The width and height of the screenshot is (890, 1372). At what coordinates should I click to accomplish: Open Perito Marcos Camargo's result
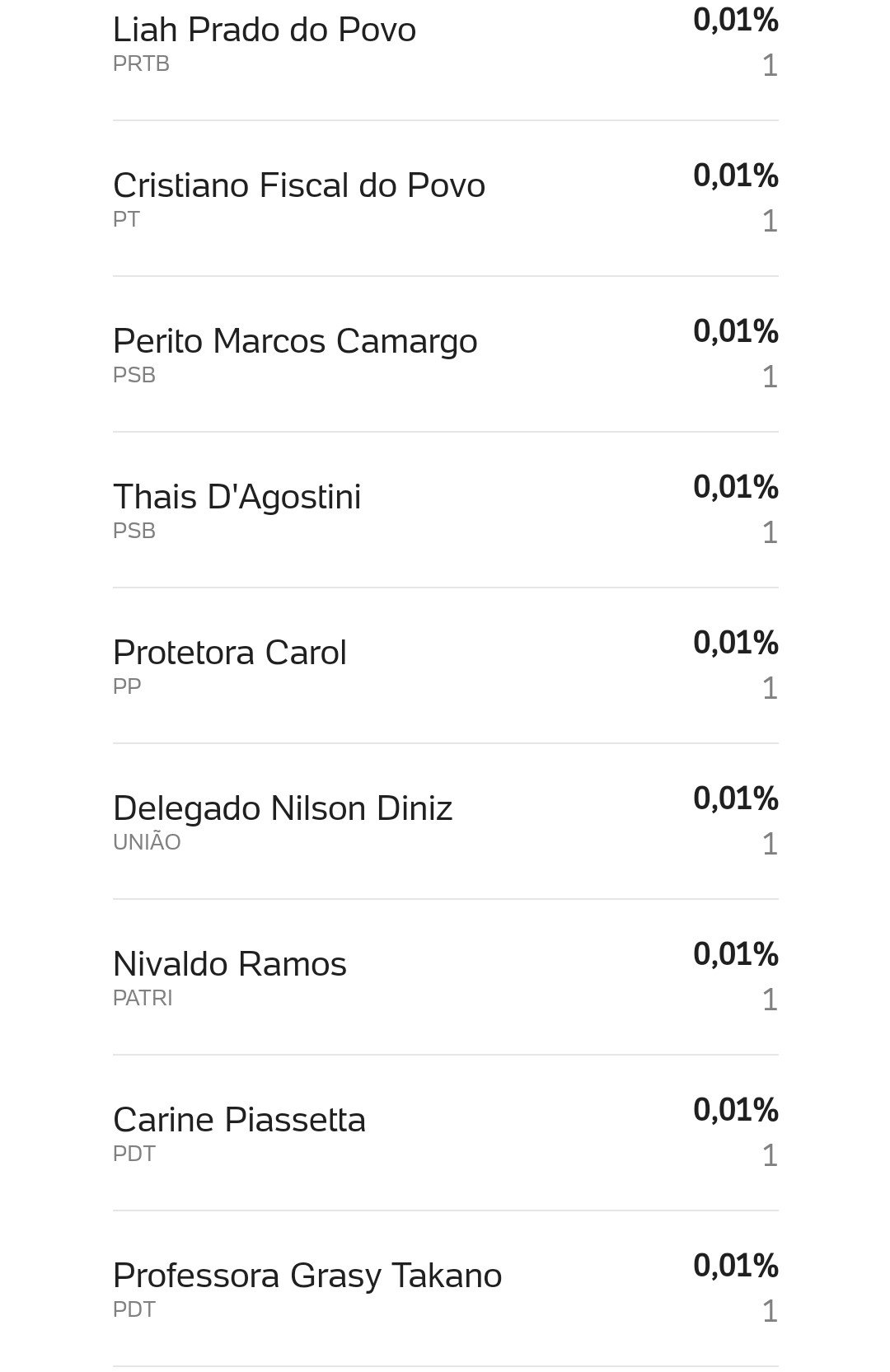(x=445, y=354)
